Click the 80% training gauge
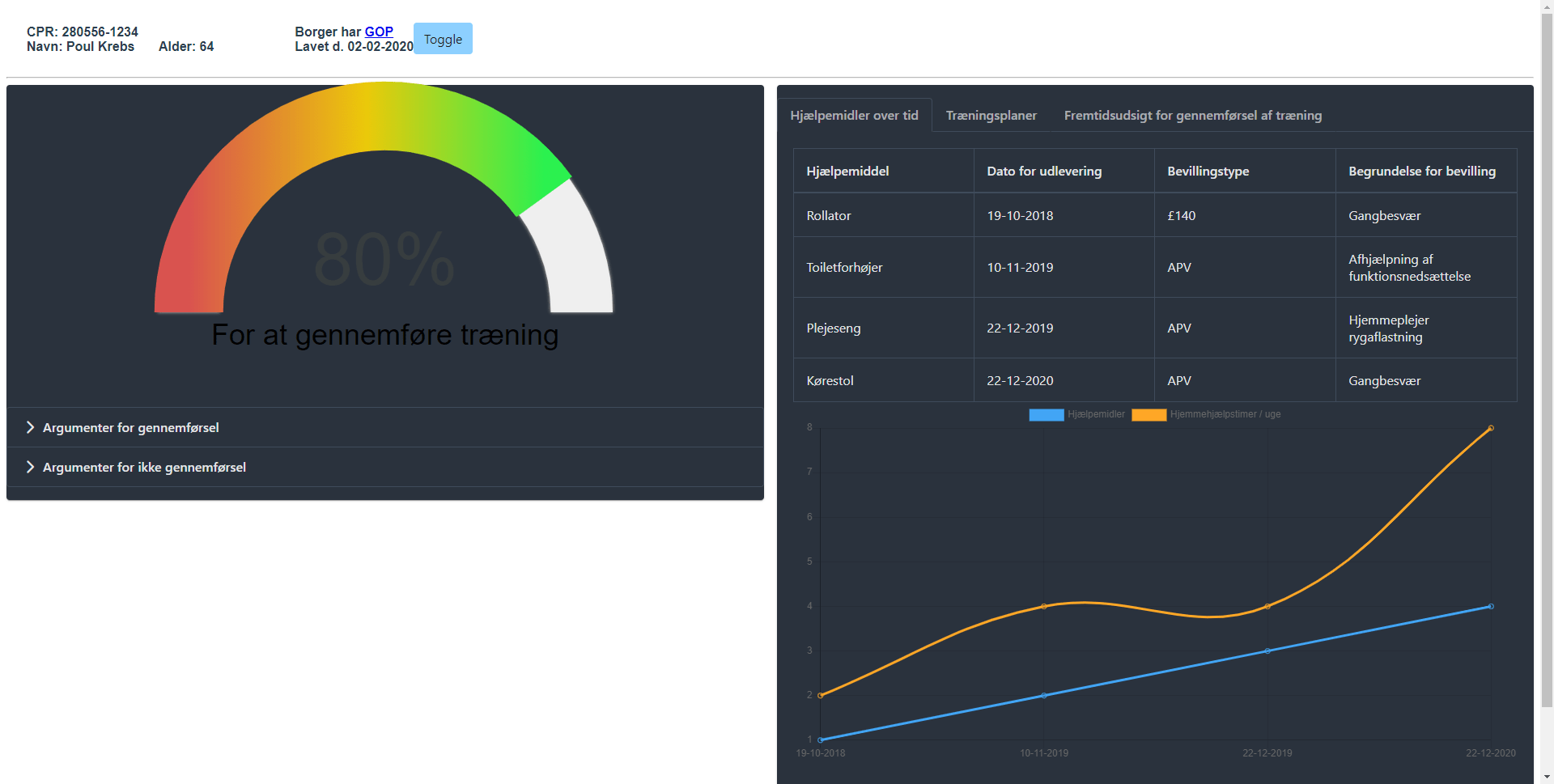This screenshot has width=1554, height=784. tap(384, 198)
